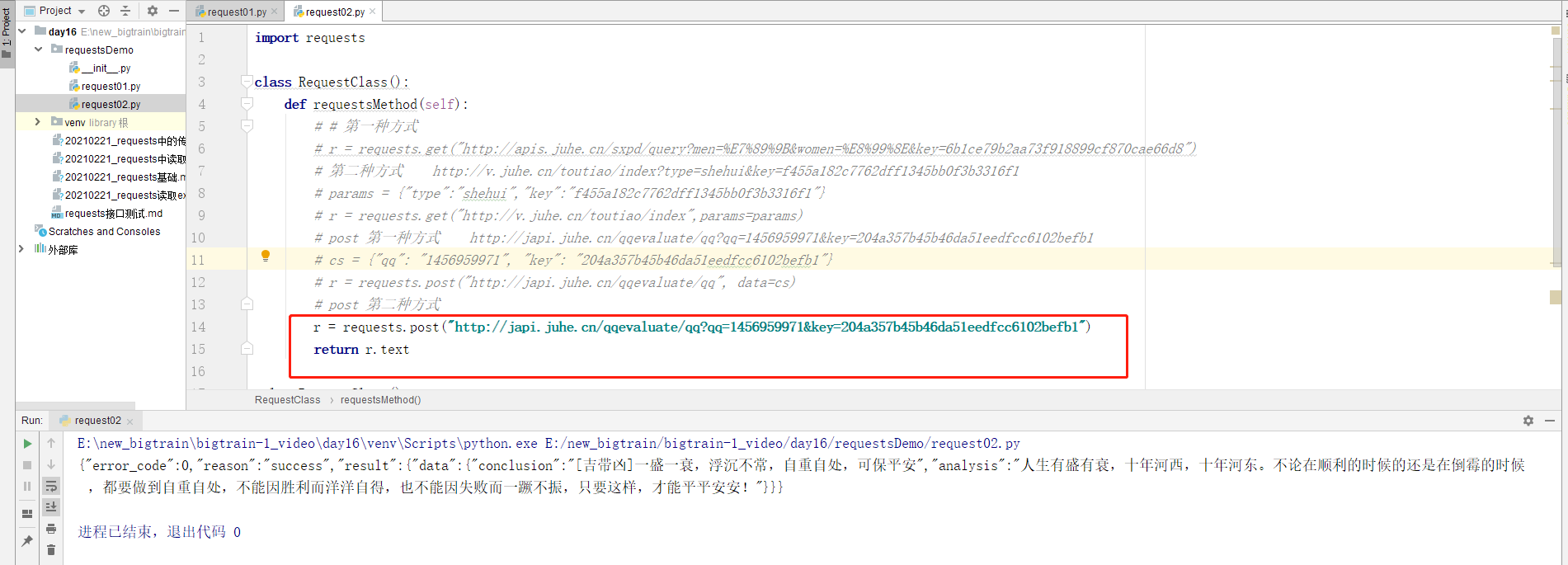
Task: Open the Project view dropdown
Action: tap(55, 11)
